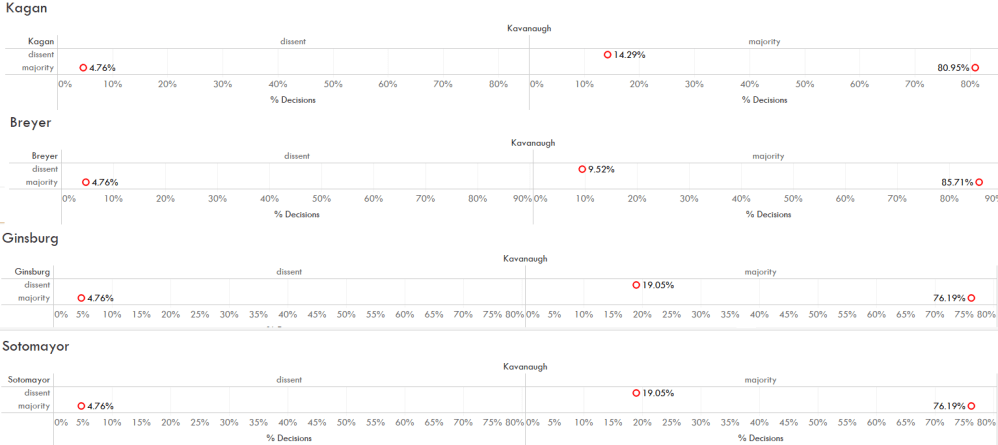Click the 19.05% circle in the Ginsburg chart
The image size is (998, 445).
point(636,285)
